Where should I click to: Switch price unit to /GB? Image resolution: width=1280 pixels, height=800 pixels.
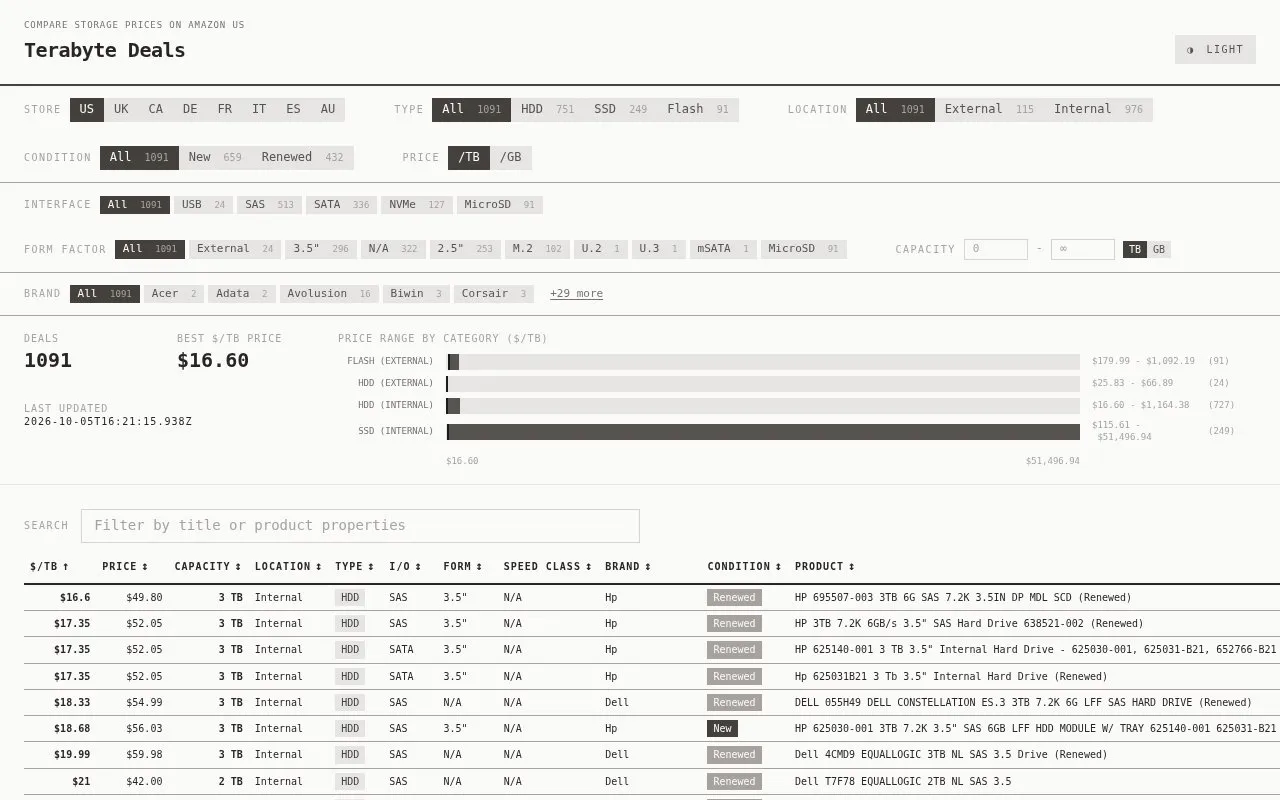click(511, 158)
